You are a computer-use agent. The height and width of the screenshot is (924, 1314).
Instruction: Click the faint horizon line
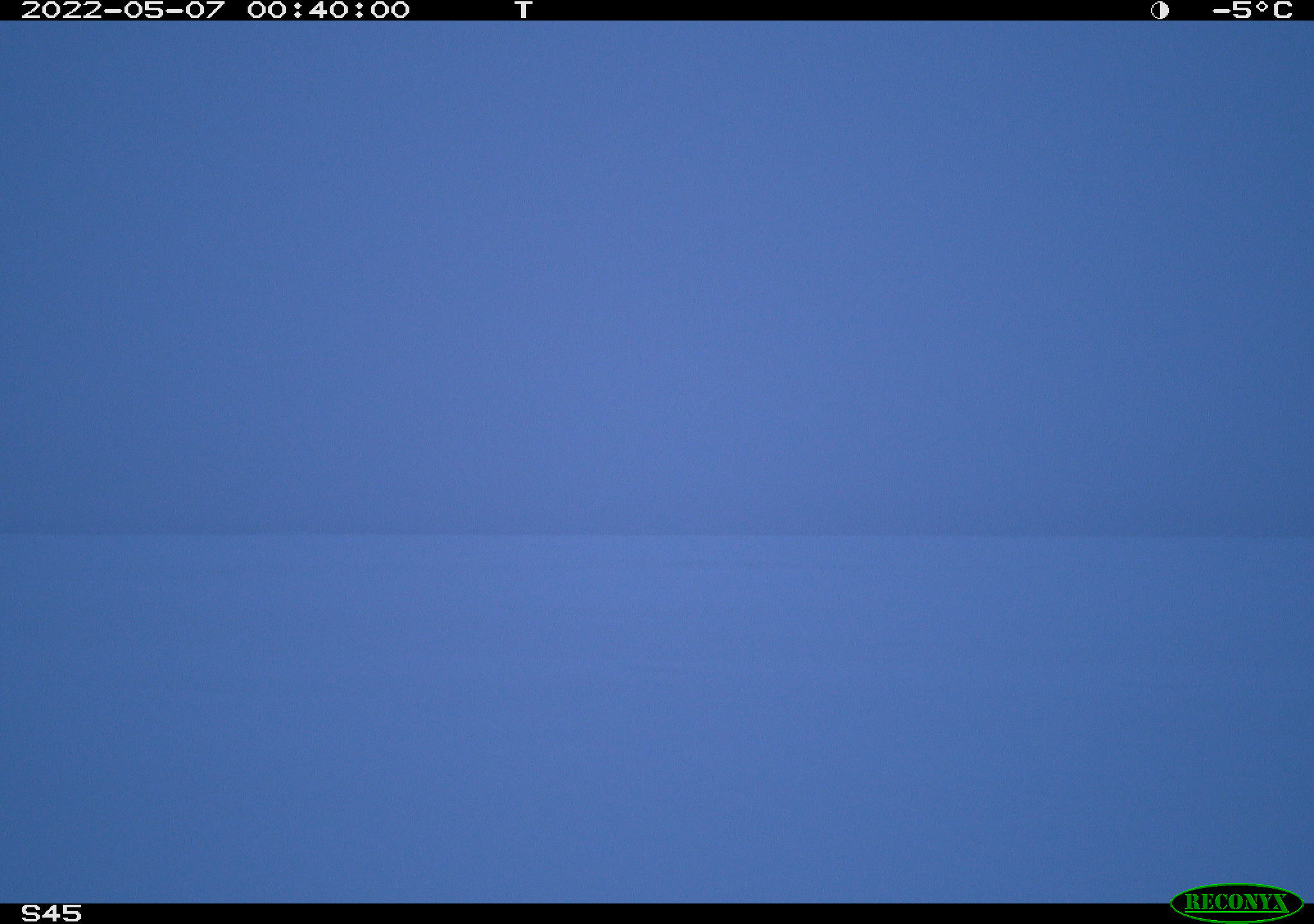657,533
